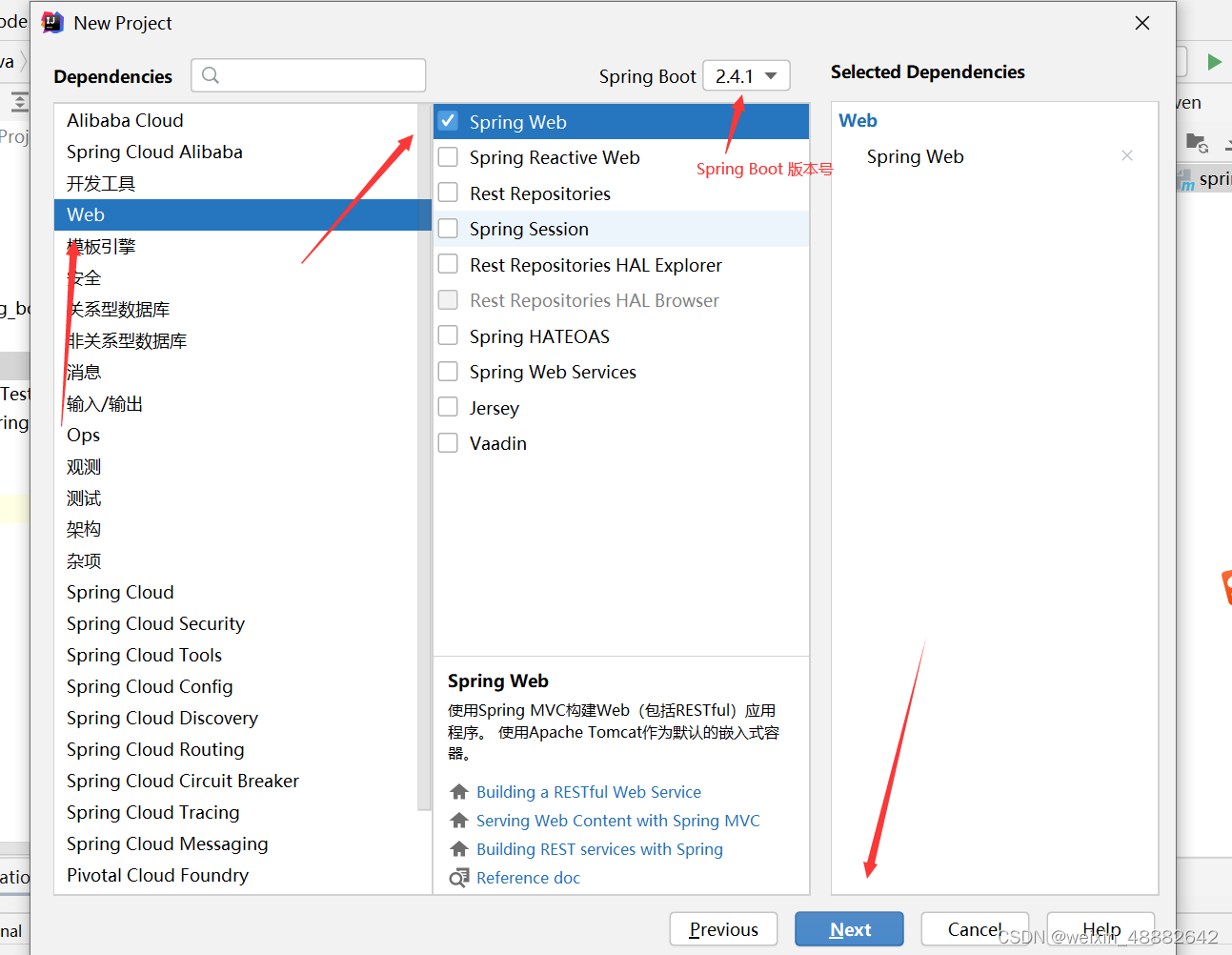Select the Ops category
The width and height of the screenshot is (1232, 955).
click(235, 435)
